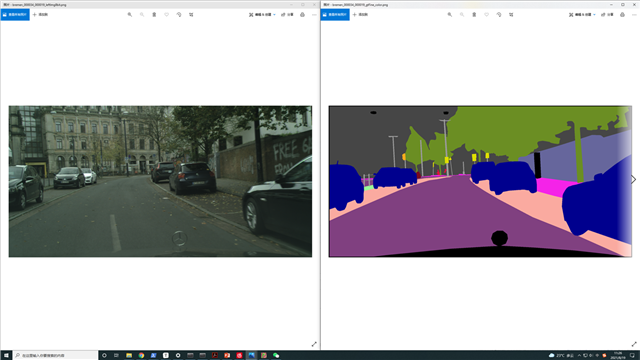Zoom in on the segmentation color image
Viewport: 640px width, 360px height.
[450, 14]
